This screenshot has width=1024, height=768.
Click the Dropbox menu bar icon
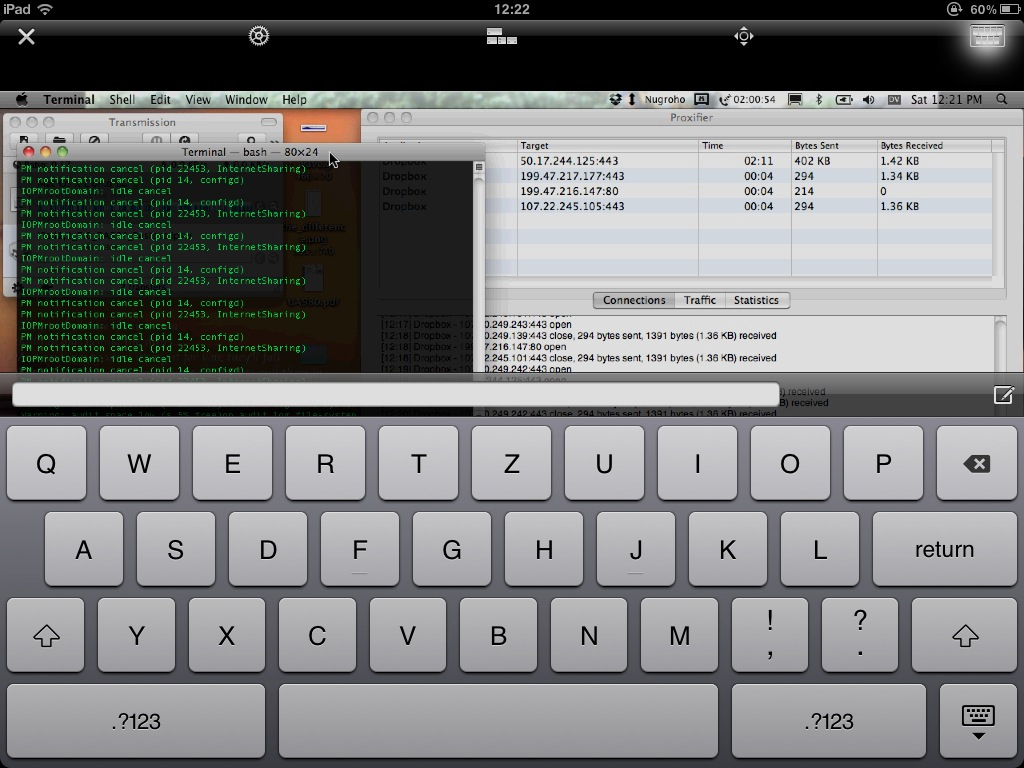coord(615,99)
